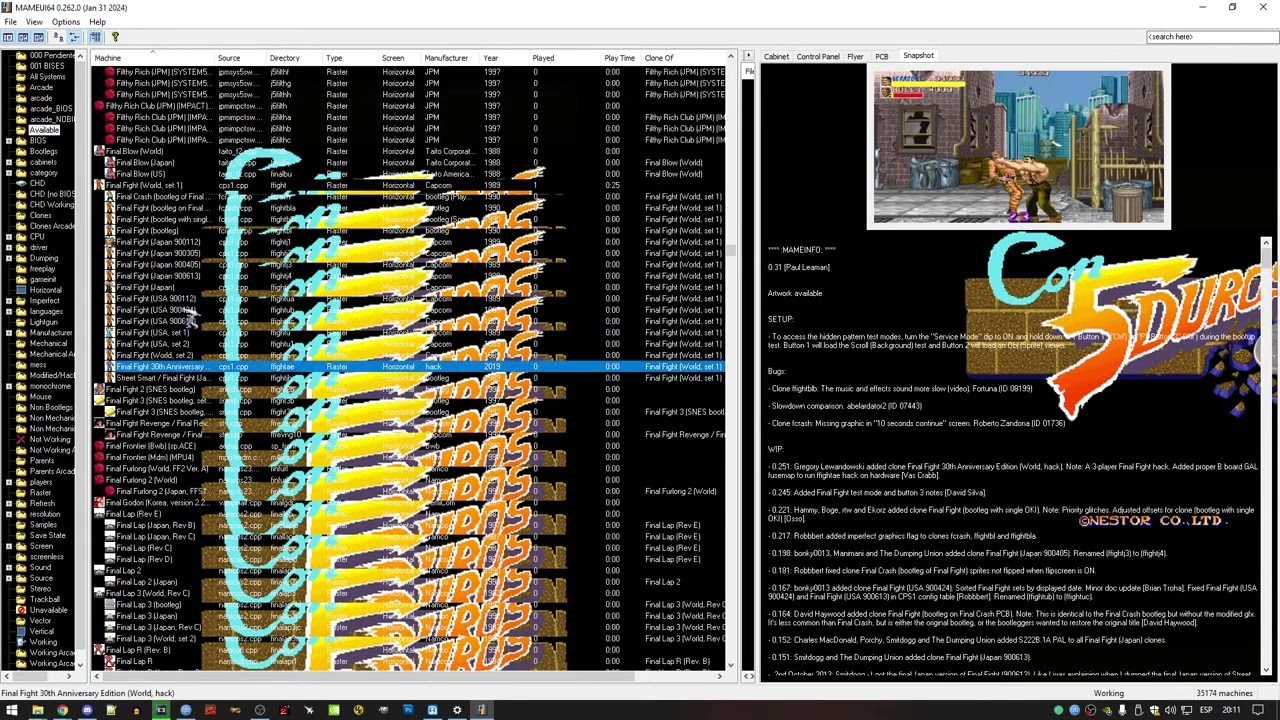Select the Vertical filter folder icon
1280x720 pixels.
pos(21,631)
